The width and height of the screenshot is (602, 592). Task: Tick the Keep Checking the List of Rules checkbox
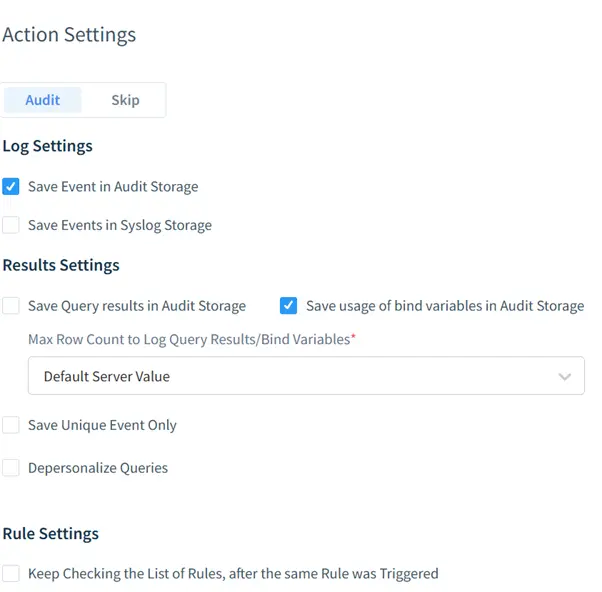[x=11, y=574]
